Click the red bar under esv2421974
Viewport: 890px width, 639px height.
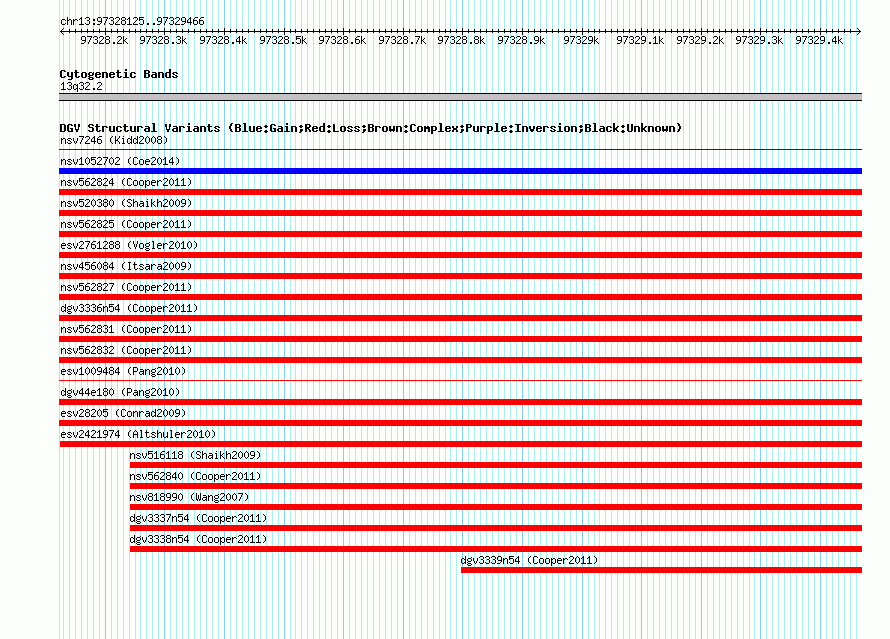pyautogui.click(x=460, y=444)
